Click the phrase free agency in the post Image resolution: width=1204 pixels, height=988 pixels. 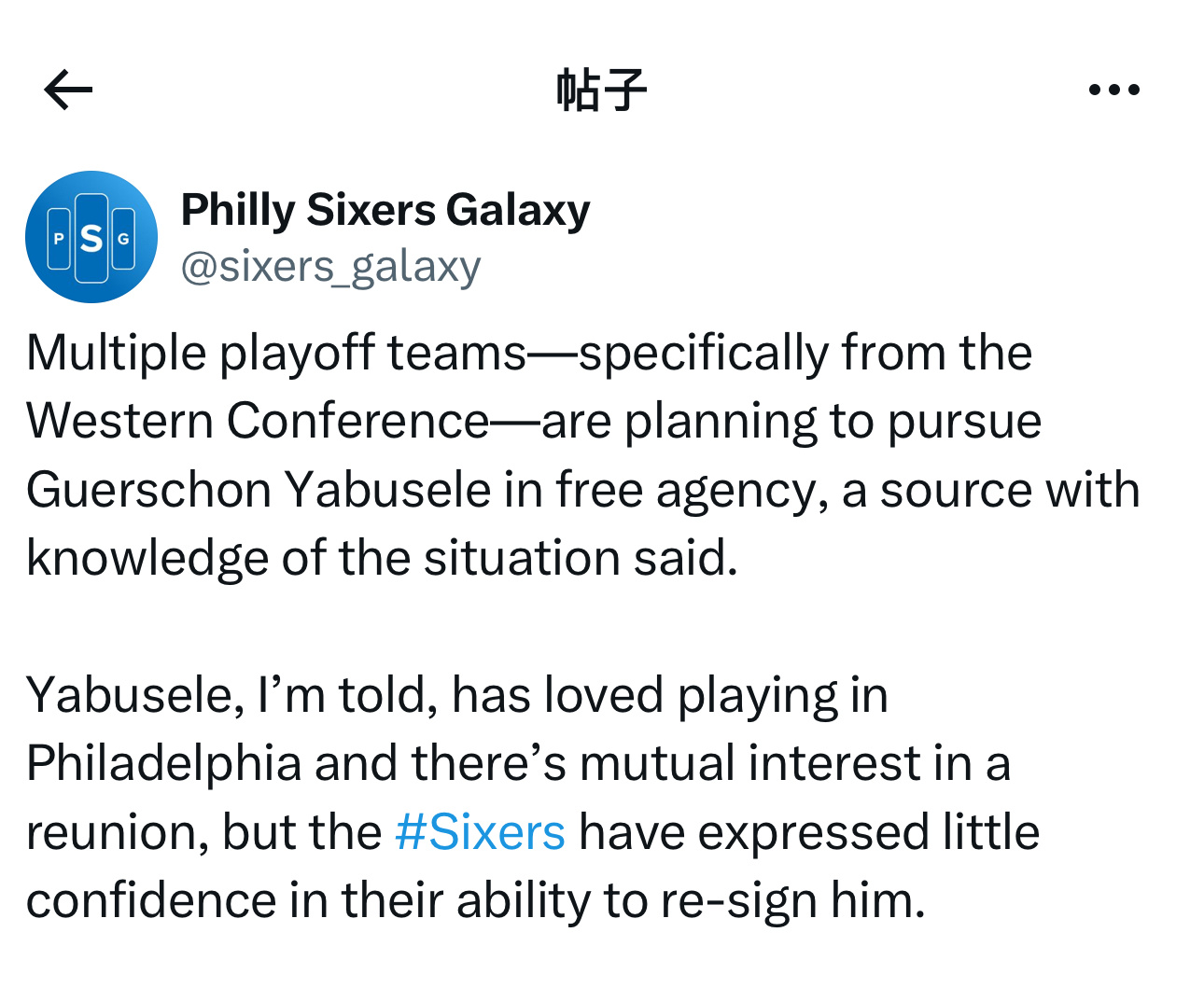coord(692,490)
